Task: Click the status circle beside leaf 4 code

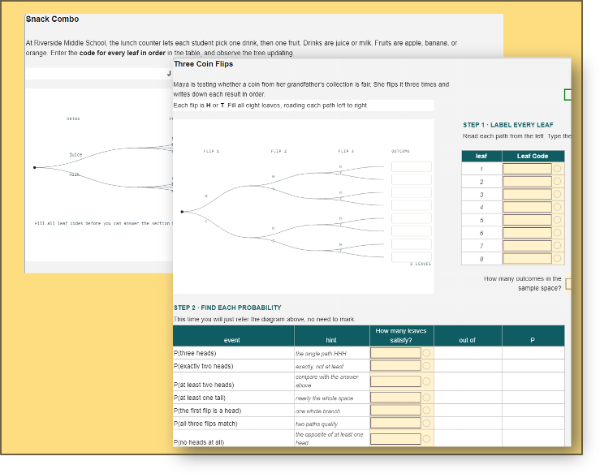Action: click(558, 207)
